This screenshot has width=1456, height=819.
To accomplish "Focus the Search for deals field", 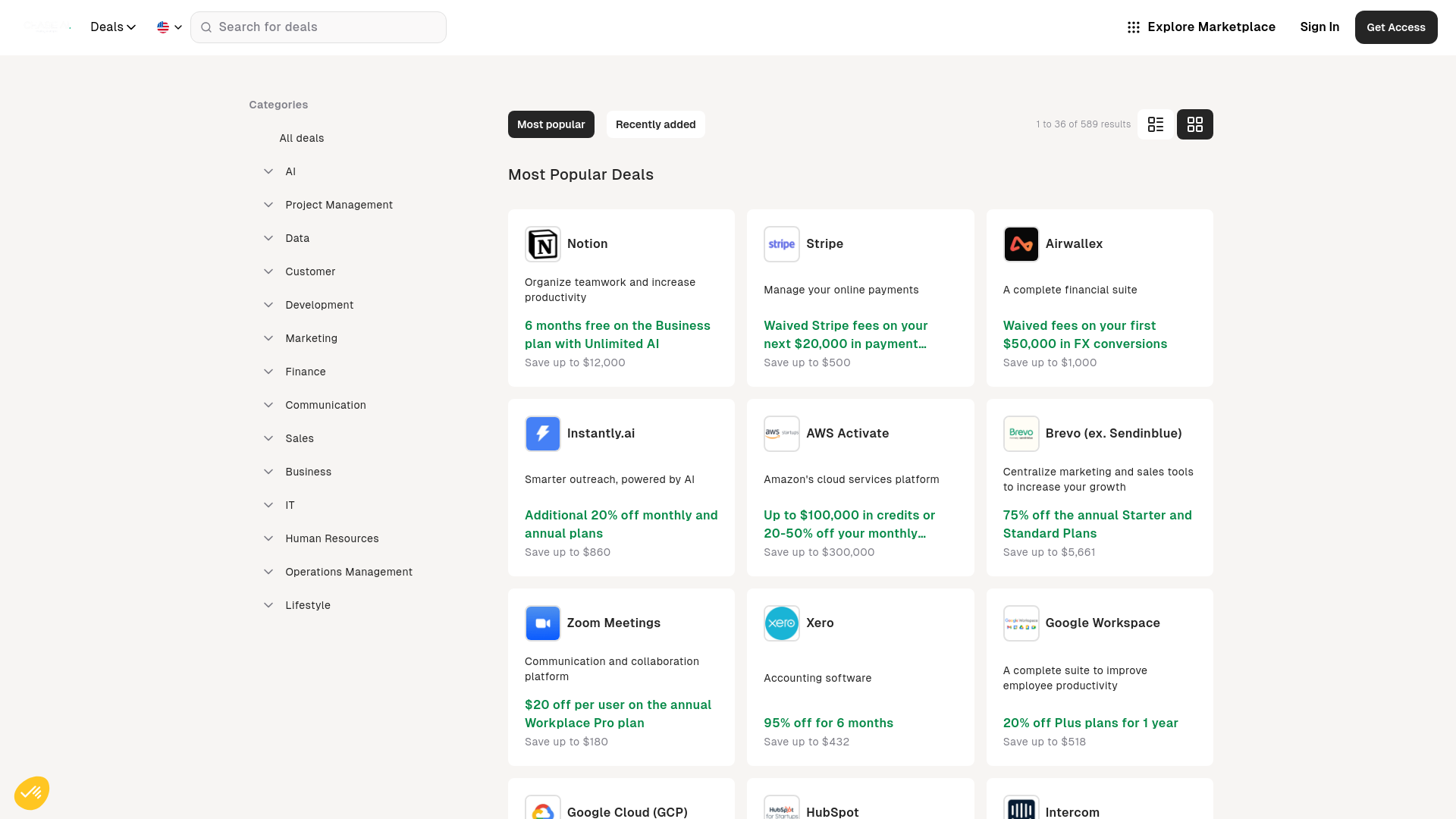I will pos(318,27).
